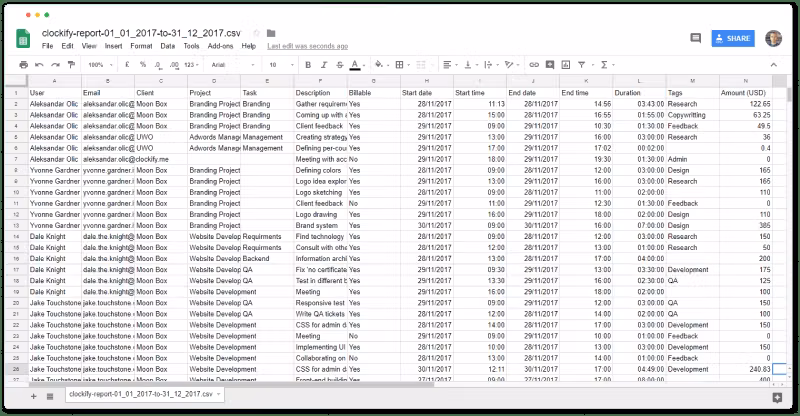Open the font size dropdown

pos(278,64)
